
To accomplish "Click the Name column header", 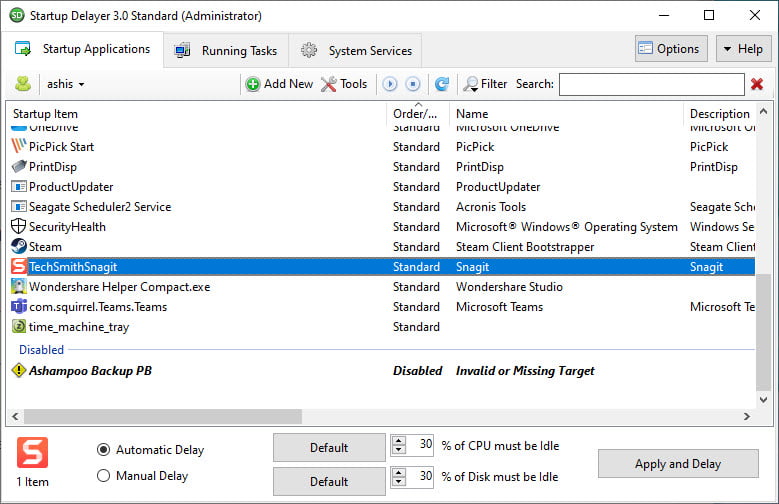I will 566,113.
